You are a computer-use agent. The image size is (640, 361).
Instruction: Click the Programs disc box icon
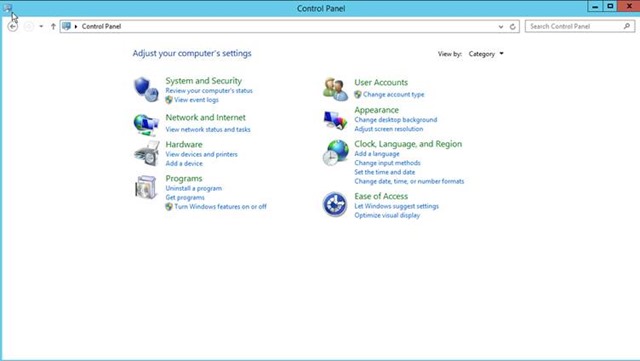point(146,187)
